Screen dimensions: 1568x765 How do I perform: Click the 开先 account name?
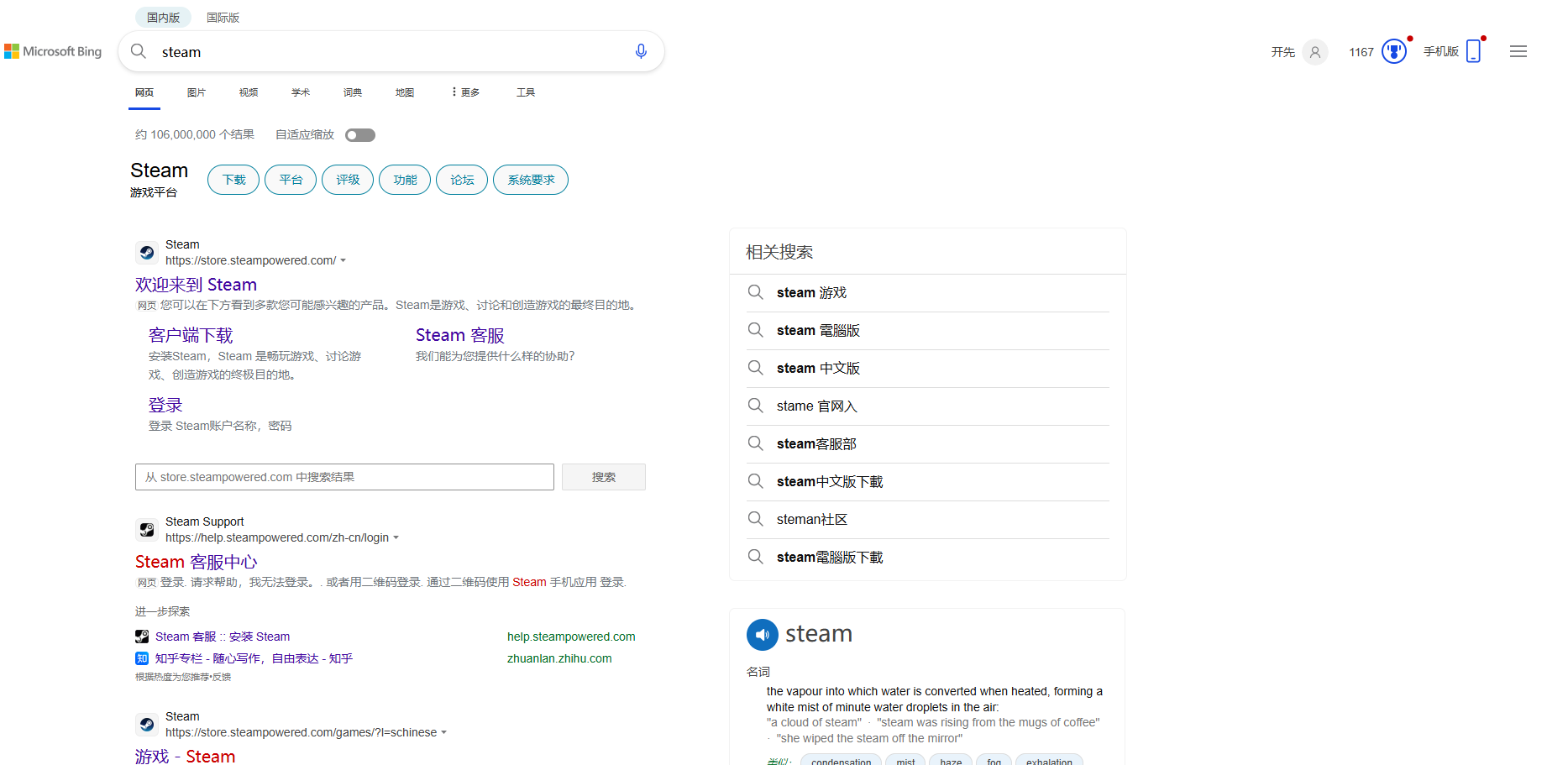pos(1282,52)
